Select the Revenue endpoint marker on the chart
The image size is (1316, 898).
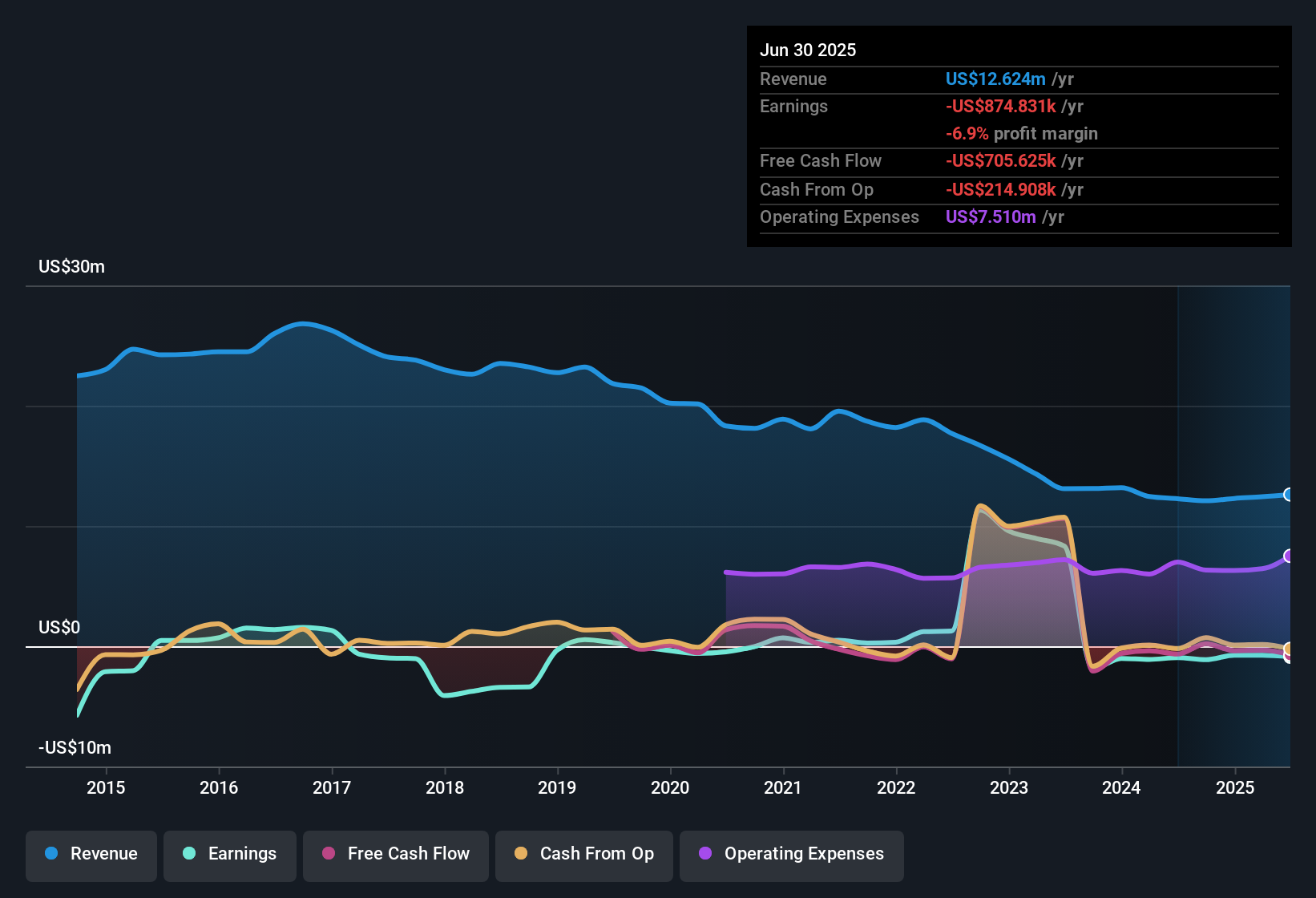pos(1290,496)
